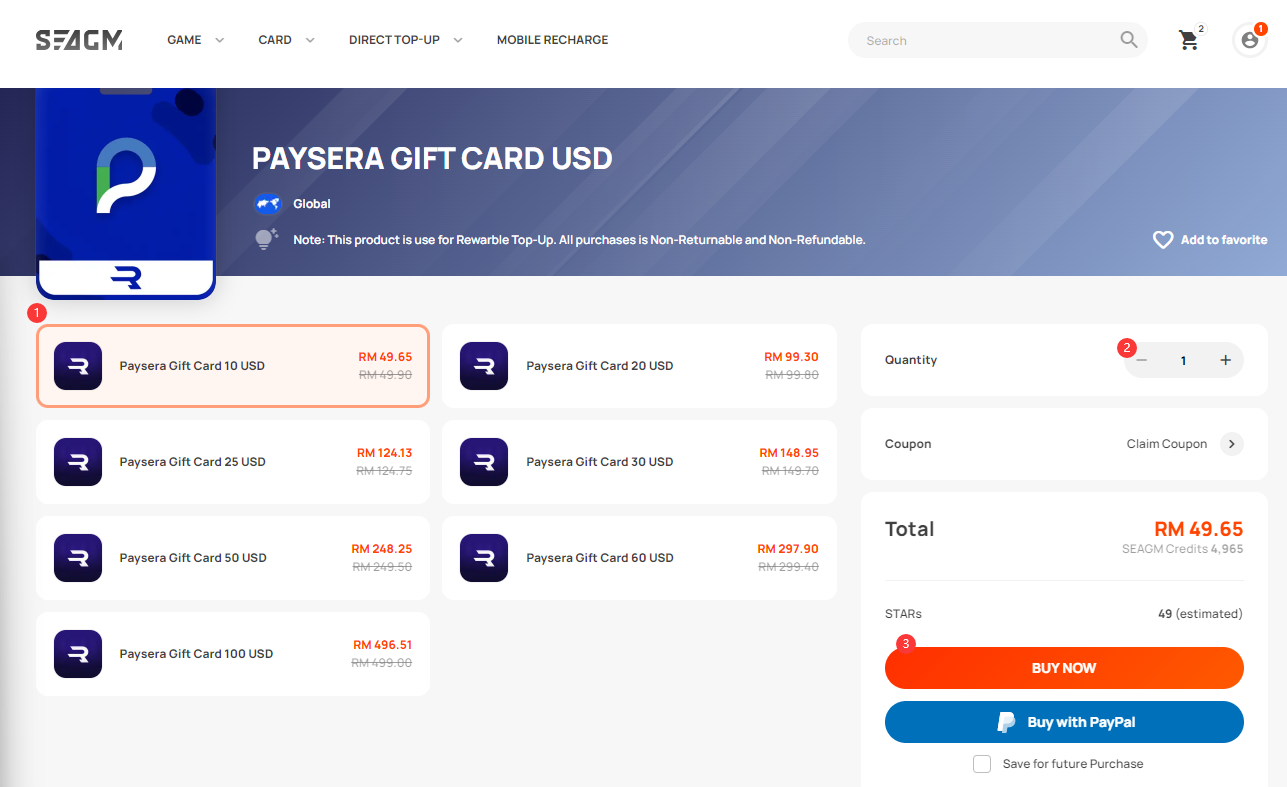Screen dimensions: 1287x787
Task: Click the BUY NOW button
Action: [1064, 668]
